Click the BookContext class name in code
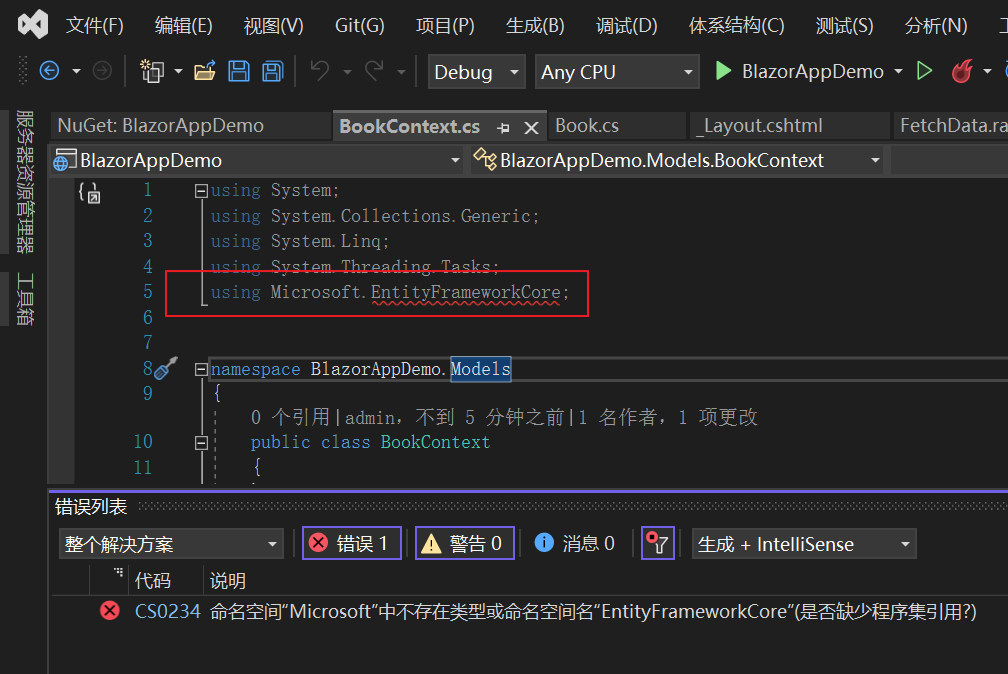Image resolution: width=1008 pixels, height=674 pixels. 435,442
